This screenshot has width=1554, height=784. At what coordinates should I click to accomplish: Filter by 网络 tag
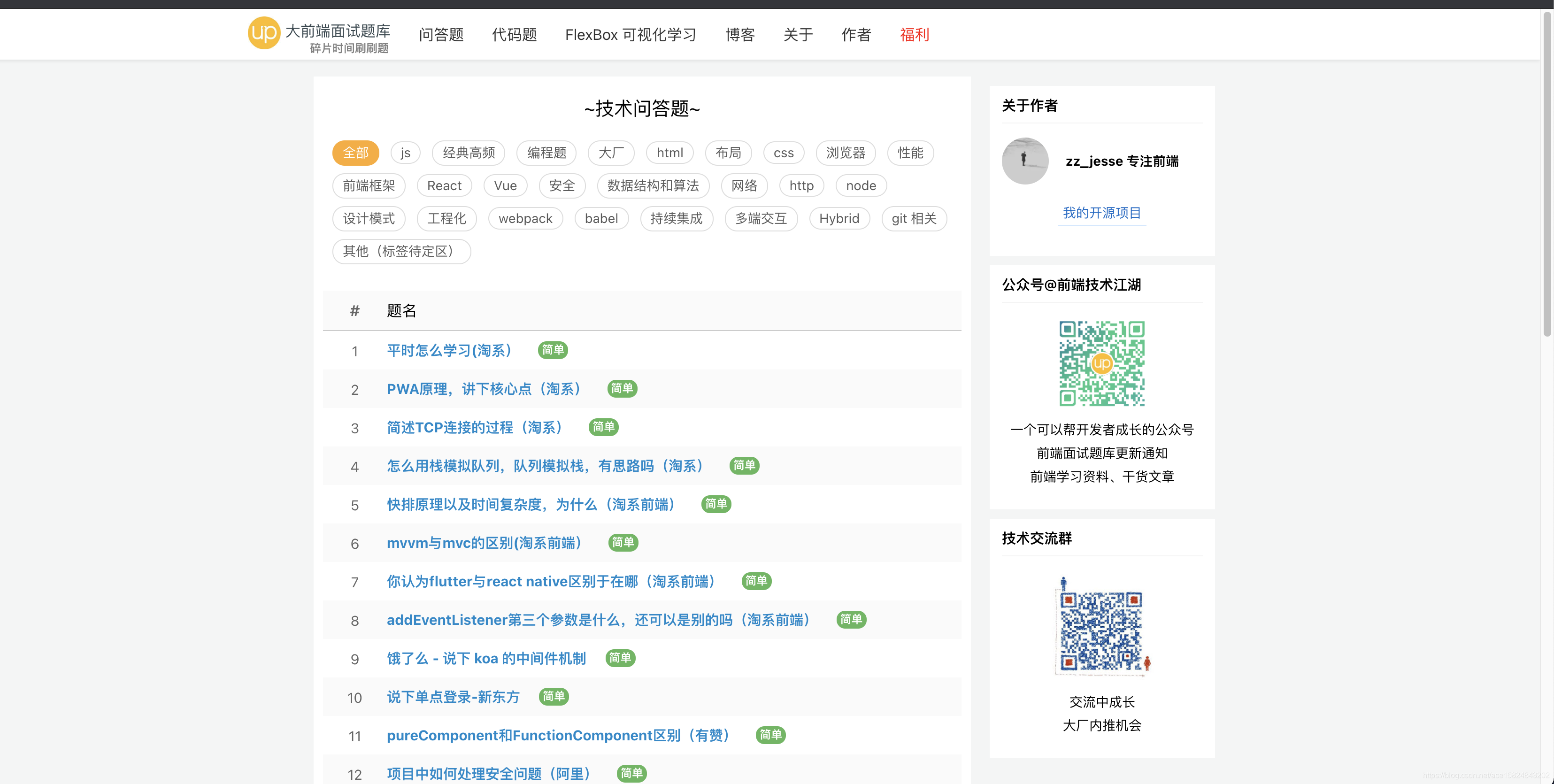click(x=744, y=186)
